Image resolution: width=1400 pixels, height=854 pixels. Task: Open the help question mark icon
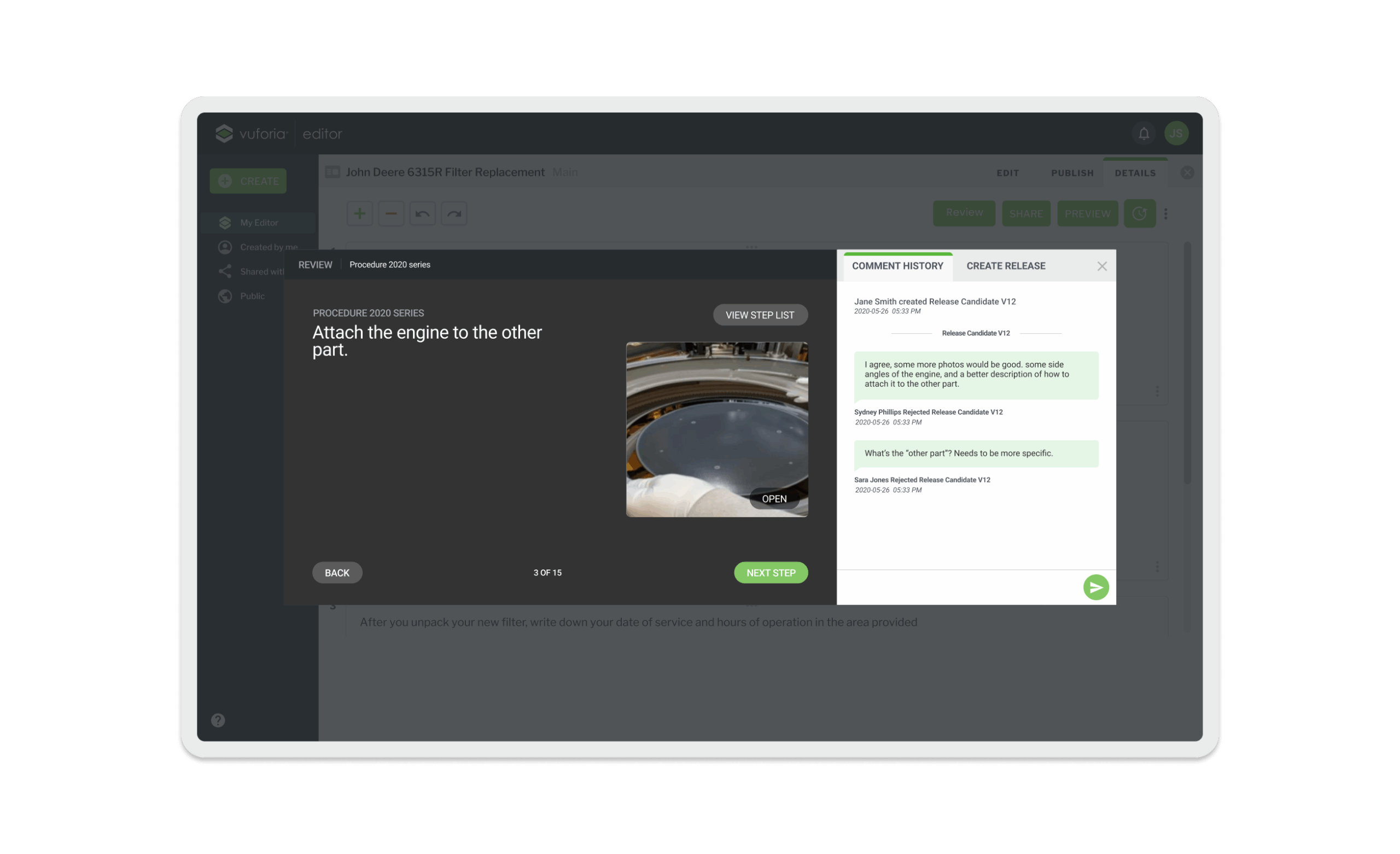pyautogui.click(x=218, y=721)
